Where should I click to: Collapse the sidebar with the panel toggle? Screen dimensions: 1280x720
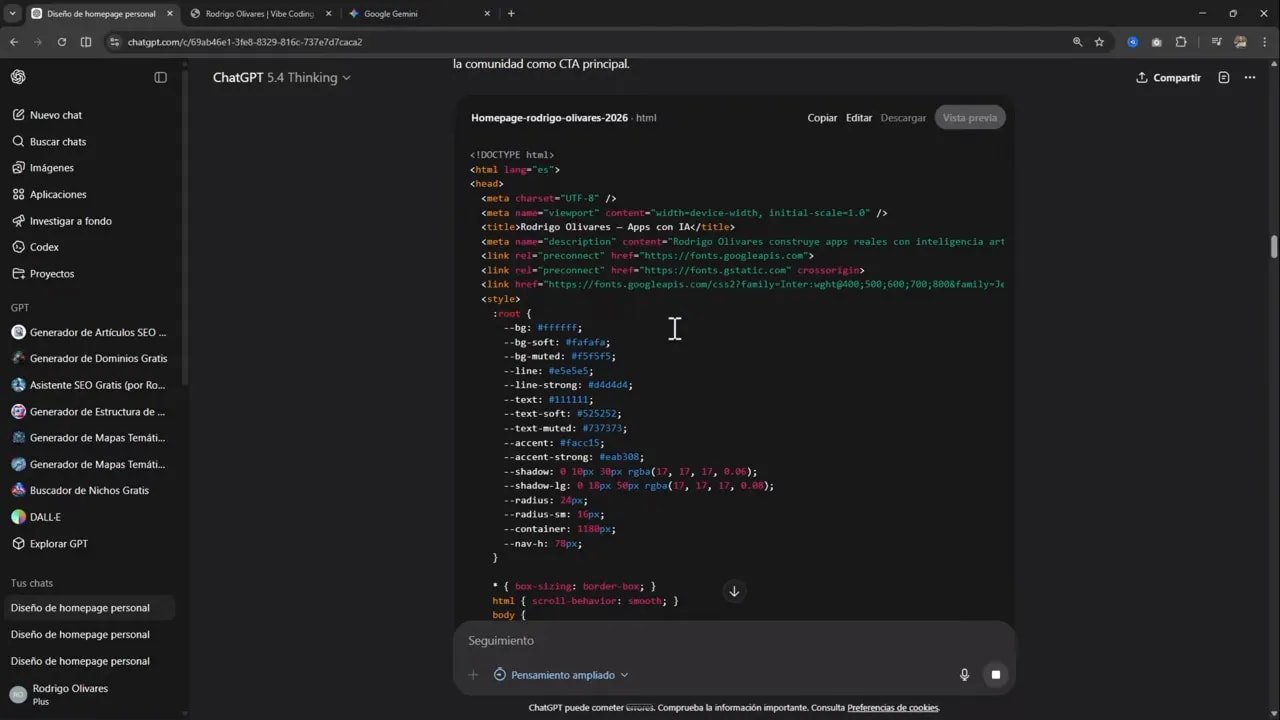point(161,77)
